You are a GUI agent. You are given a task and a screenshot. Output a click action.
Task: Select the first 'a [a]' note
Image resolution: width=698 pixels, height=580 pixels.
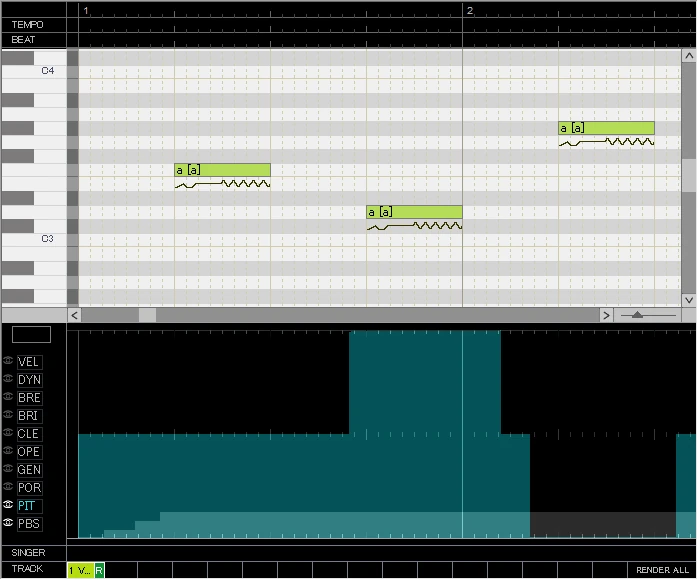click(222, 170)
